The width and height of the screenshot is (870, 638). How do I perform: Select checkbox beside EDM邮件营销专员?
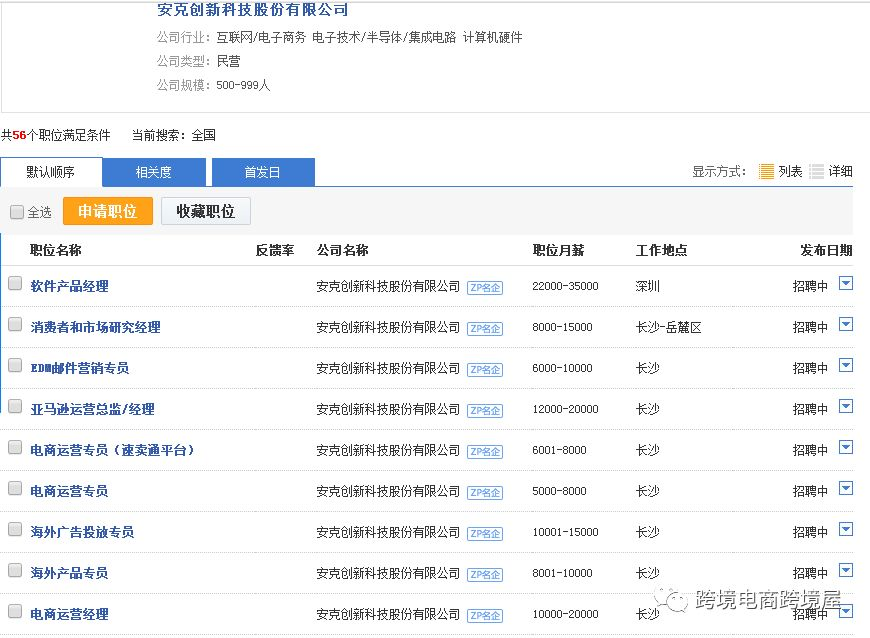(15, 366)
